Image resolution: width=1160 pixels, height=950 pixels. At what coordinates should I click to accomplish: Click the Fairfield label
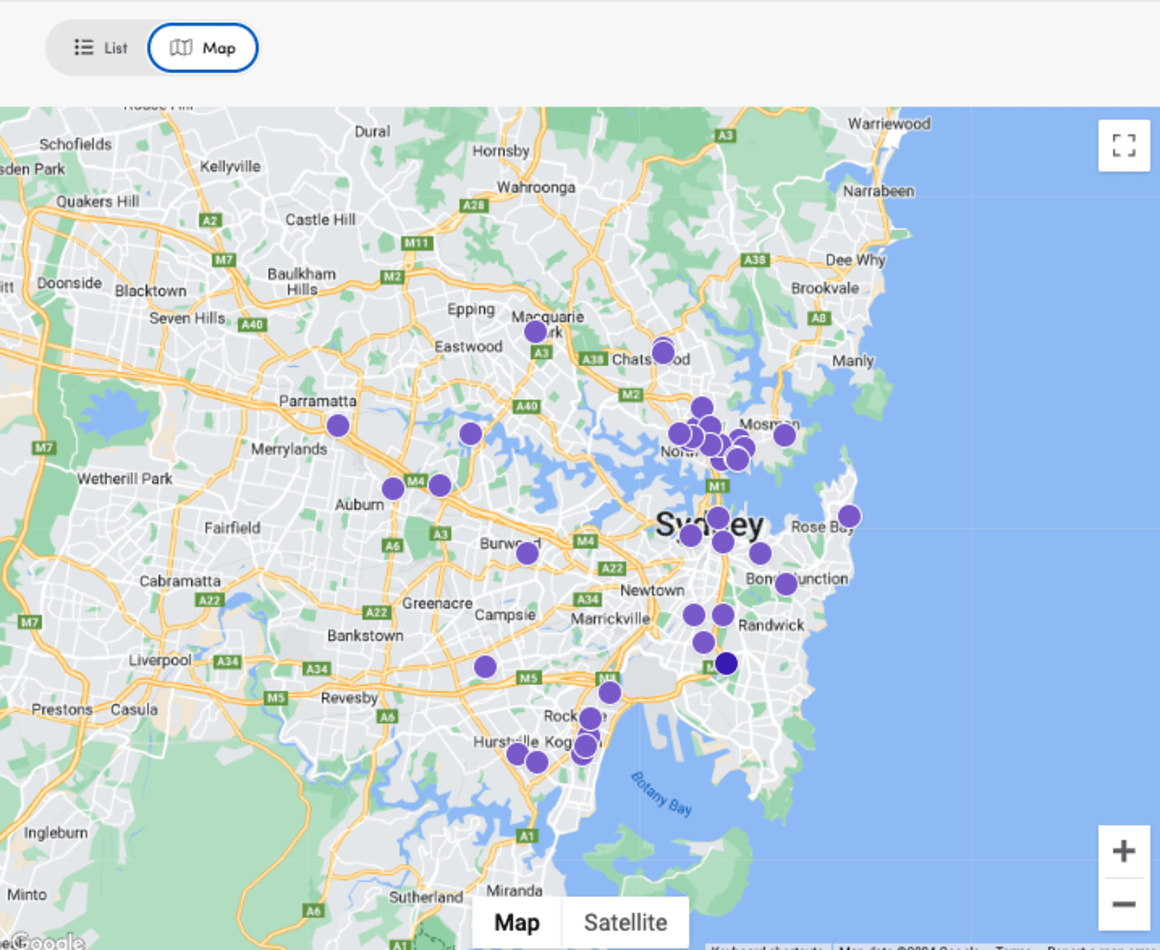point(232,528)
